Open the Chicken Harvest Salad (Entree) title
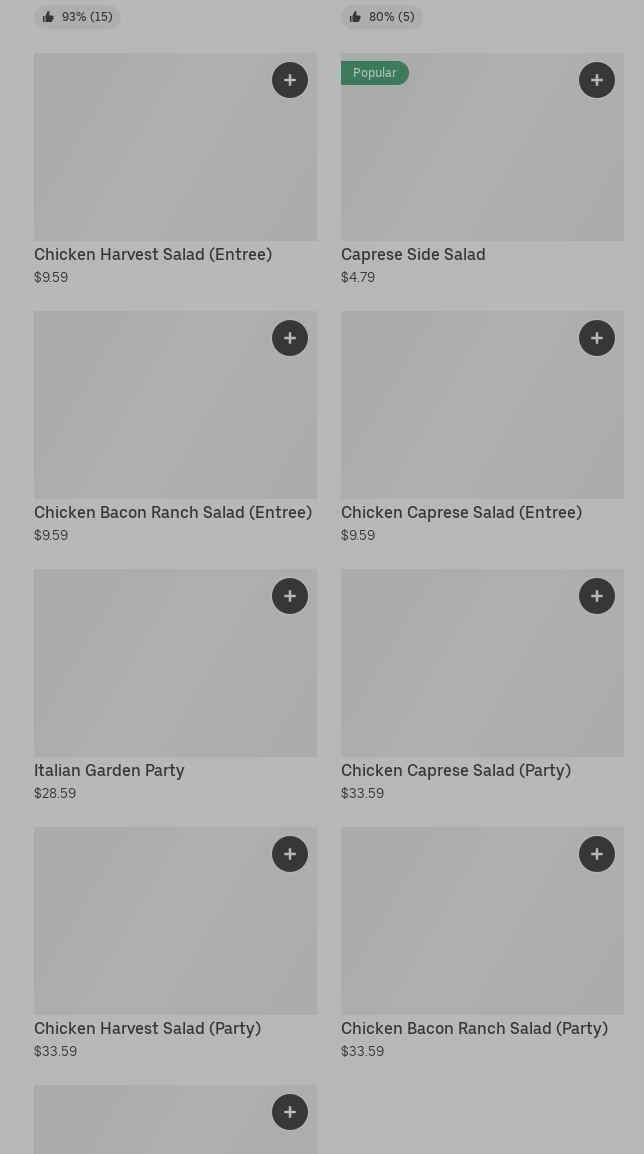The height and width of the screenshot is (1154, 644). 153,255
